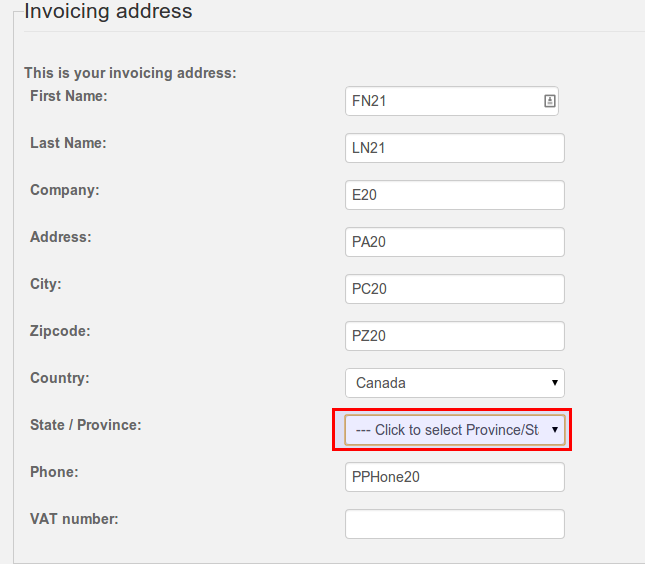
Task: Click the 'First Name:' label
Action: 69,96
